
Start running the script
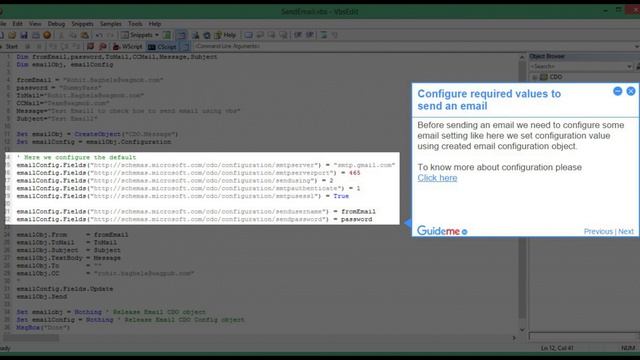(x=9, y=47)
